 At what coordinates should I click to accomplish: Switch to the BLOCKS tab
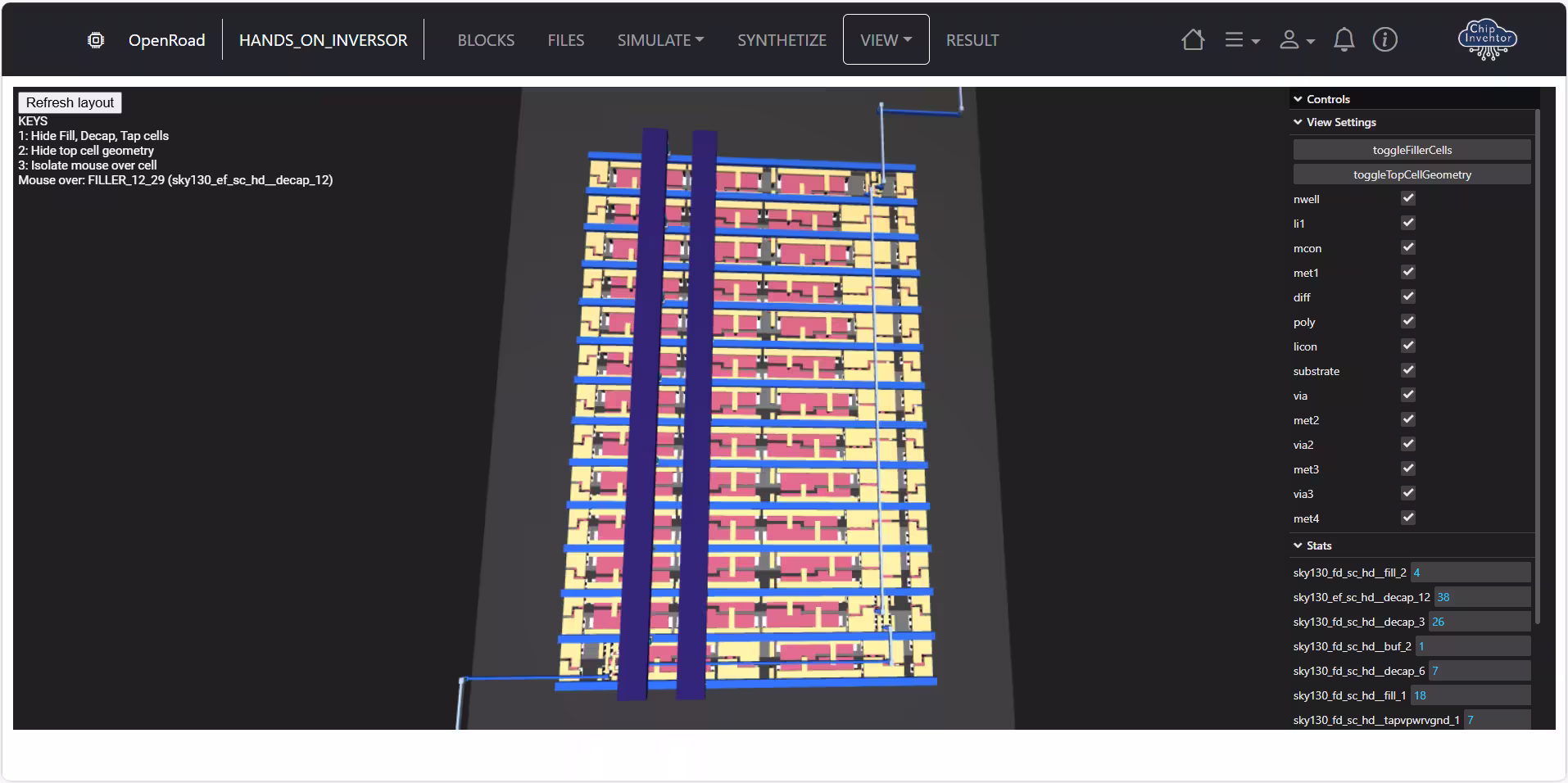[x=486, y=40]
